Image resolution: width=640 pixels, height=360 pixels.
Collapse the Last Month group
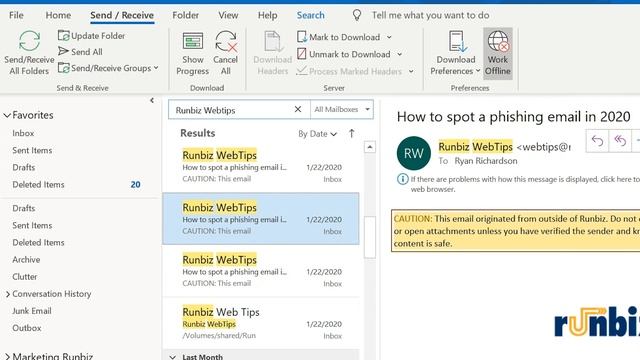(173, 358)
